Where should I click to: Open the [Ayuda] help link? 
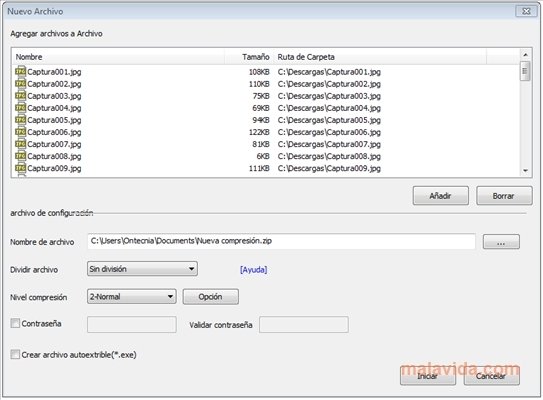[x=253, y=269]
